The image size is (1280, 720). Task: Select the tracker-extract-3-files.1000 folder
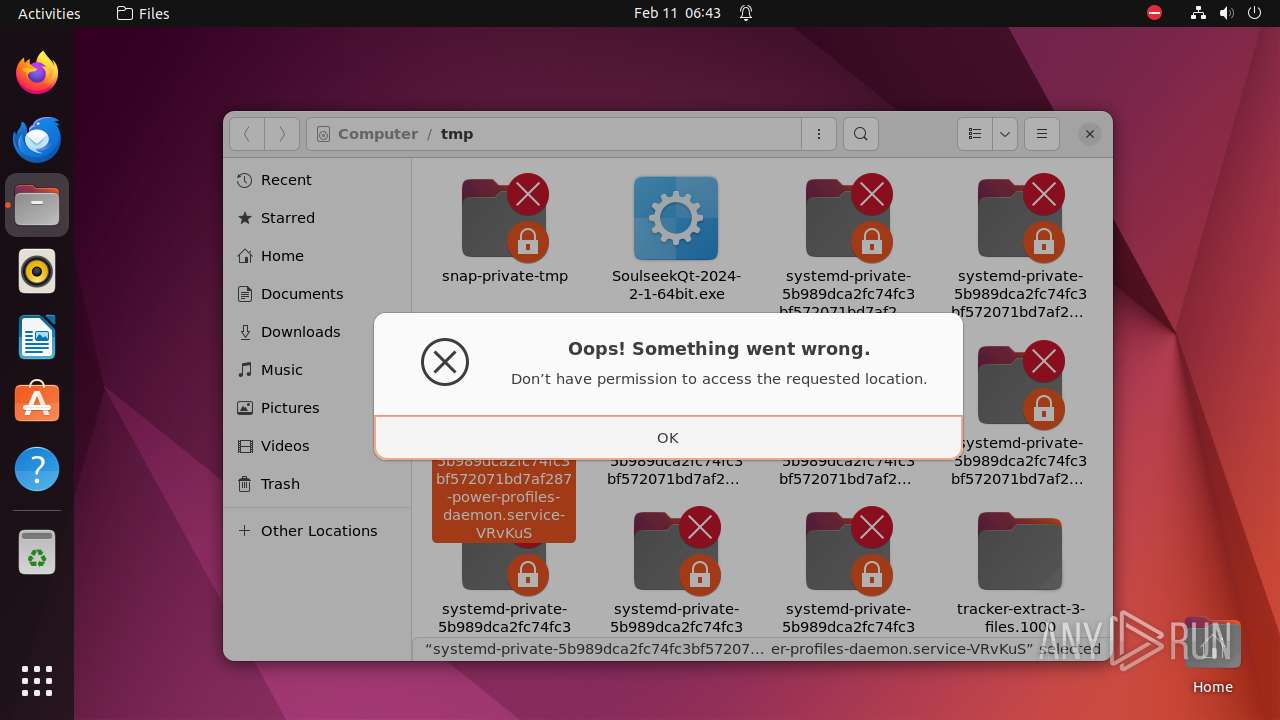tap(1020, 574)
